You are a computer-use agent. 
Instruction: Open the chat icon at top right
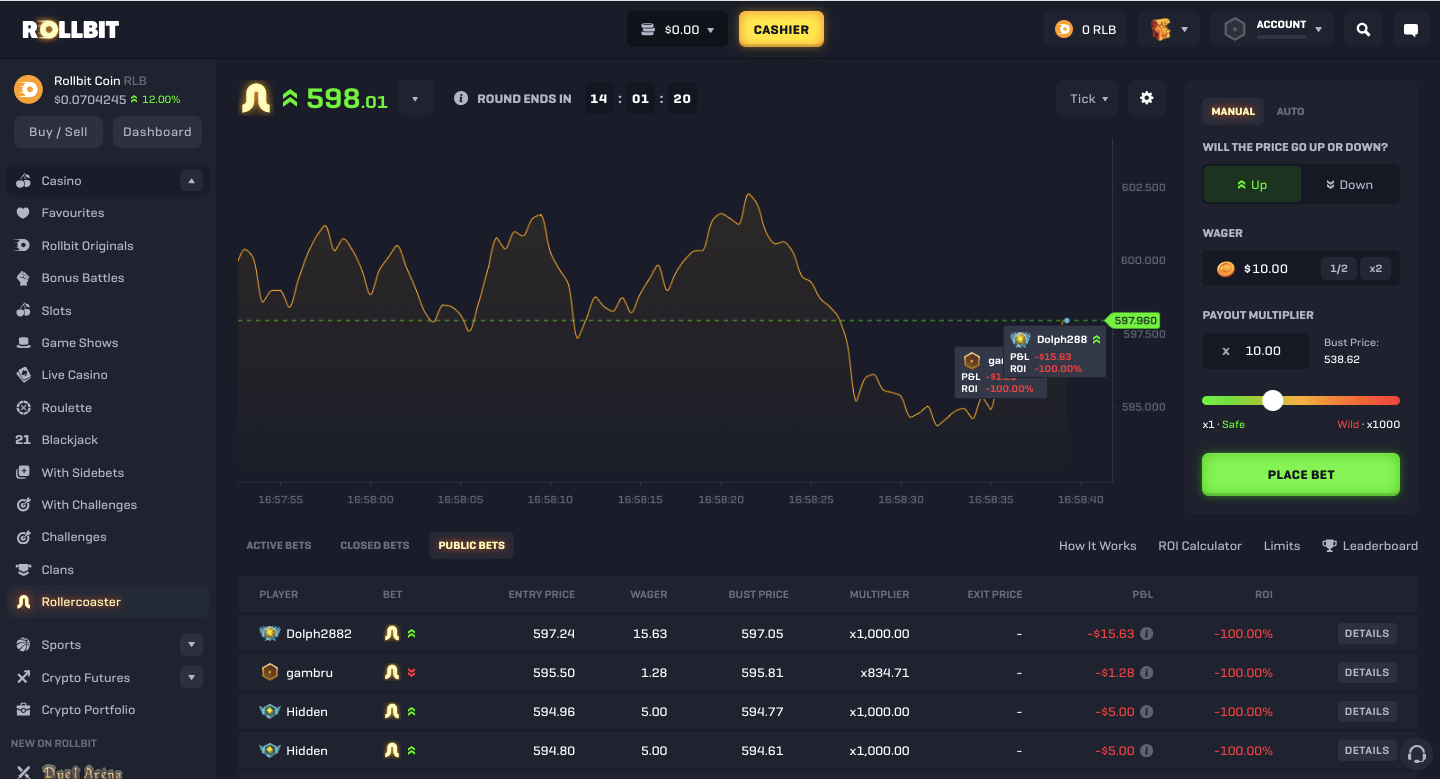[1411, 29]
